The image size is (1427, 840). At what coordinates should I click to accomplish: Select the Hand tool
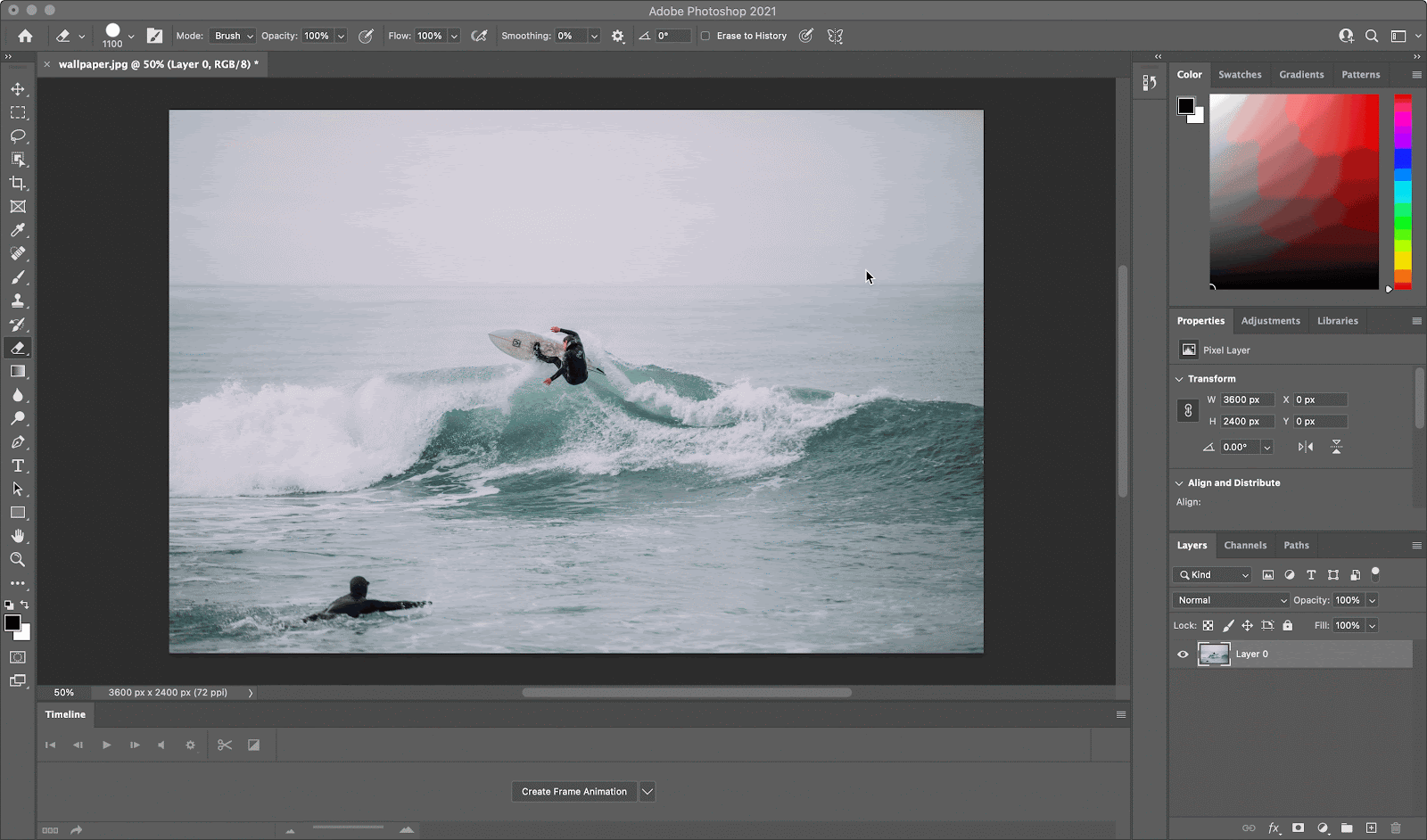pos(18,536)
